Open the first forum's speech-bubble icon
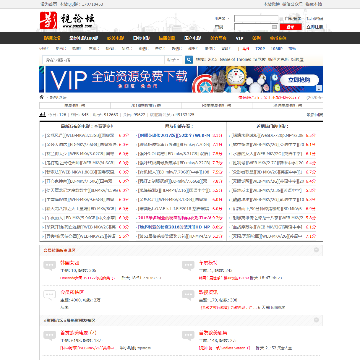360x360 pixels. (x=49, y=266)
